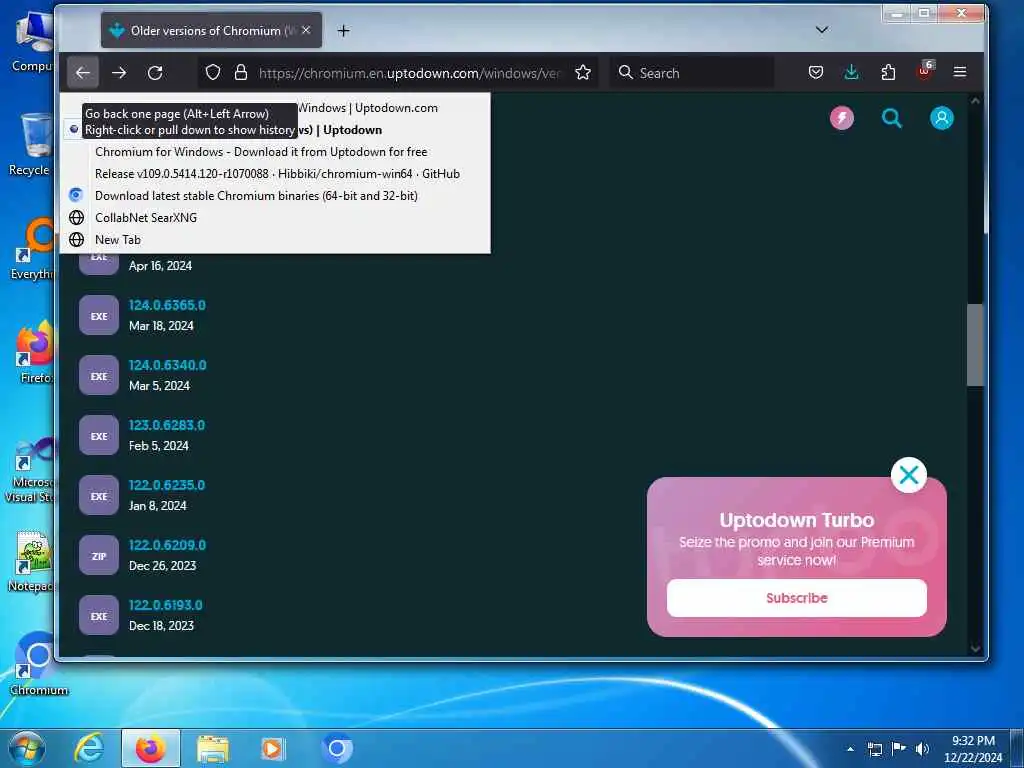The height and width of the screenshot is (768, 1024).
Task: Open version 124.0.6365.0 link
Action: (x=167, y=305)
